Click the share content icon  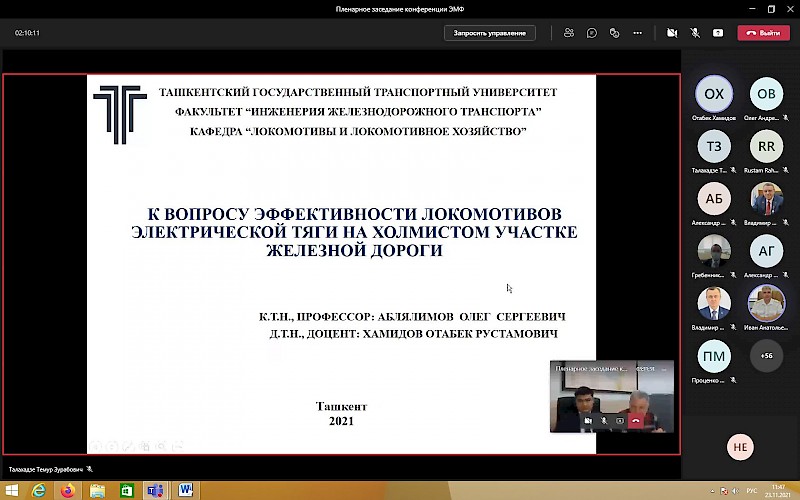[x=718, y=33]
